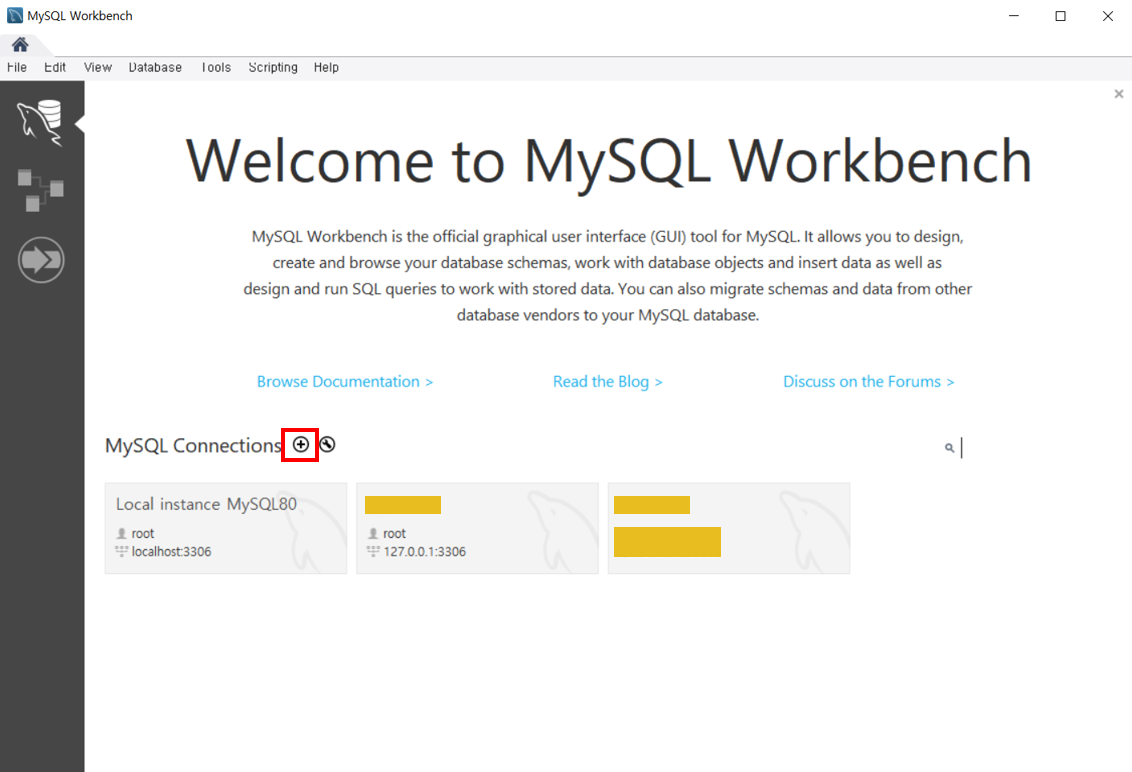
Task: Click the connection search magnifier icon
Action: tap(949, 448)
